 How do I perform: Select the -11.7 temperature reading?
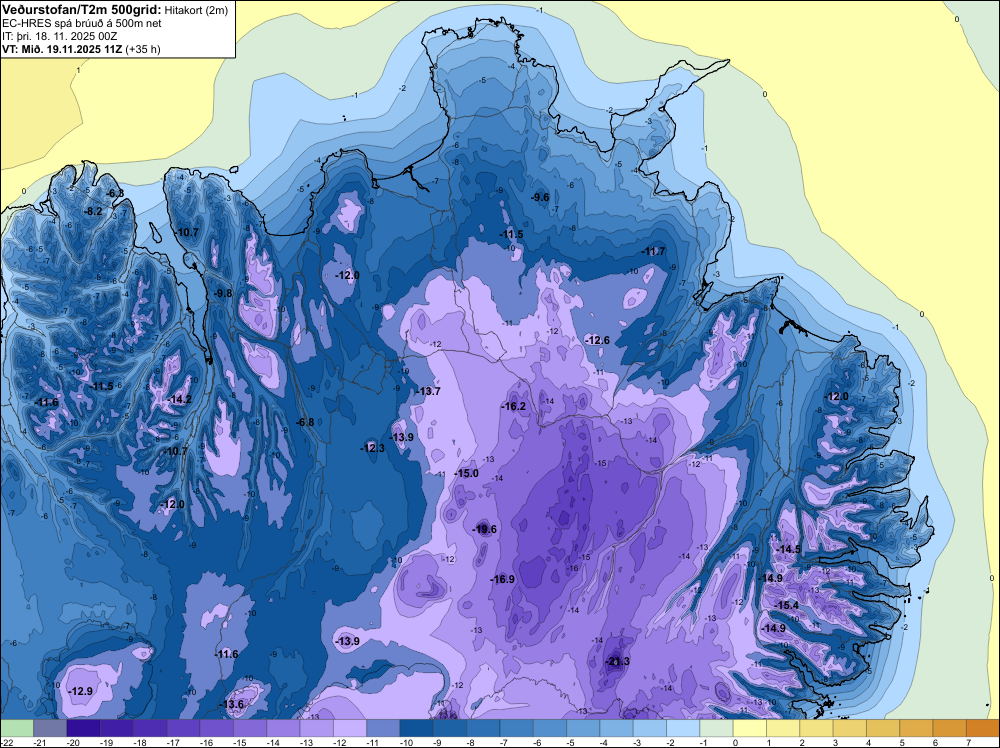pos(653,251)
